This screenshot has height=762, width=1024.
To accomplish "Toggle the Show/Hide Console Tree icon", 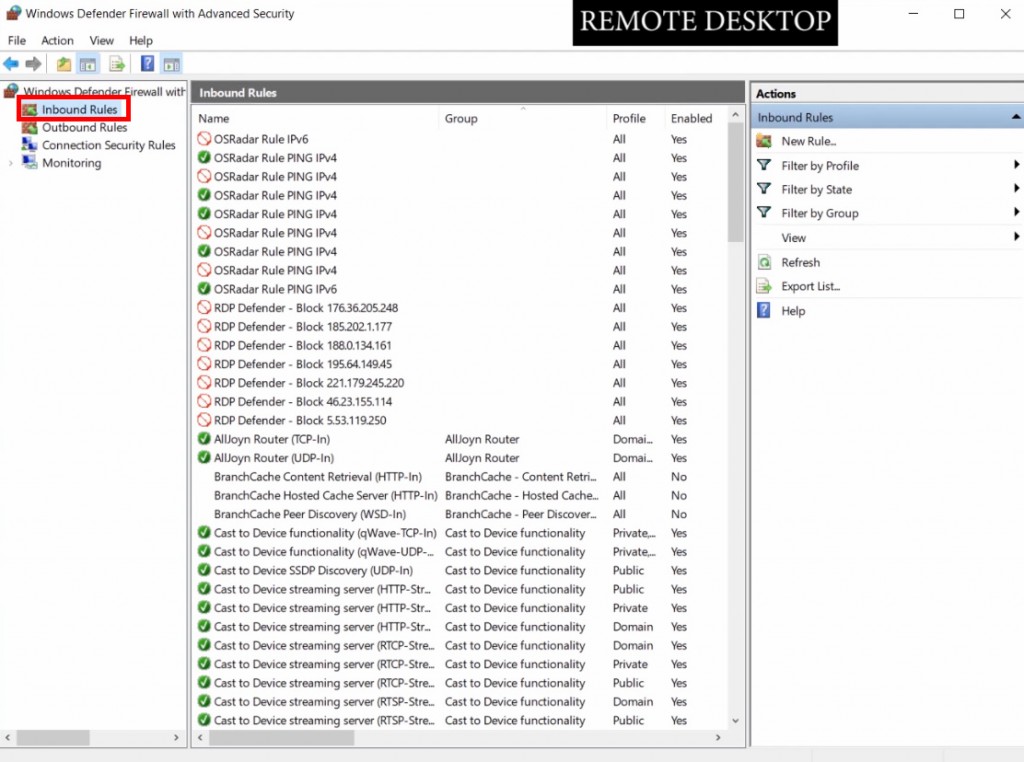I will [x=88, y=64].
